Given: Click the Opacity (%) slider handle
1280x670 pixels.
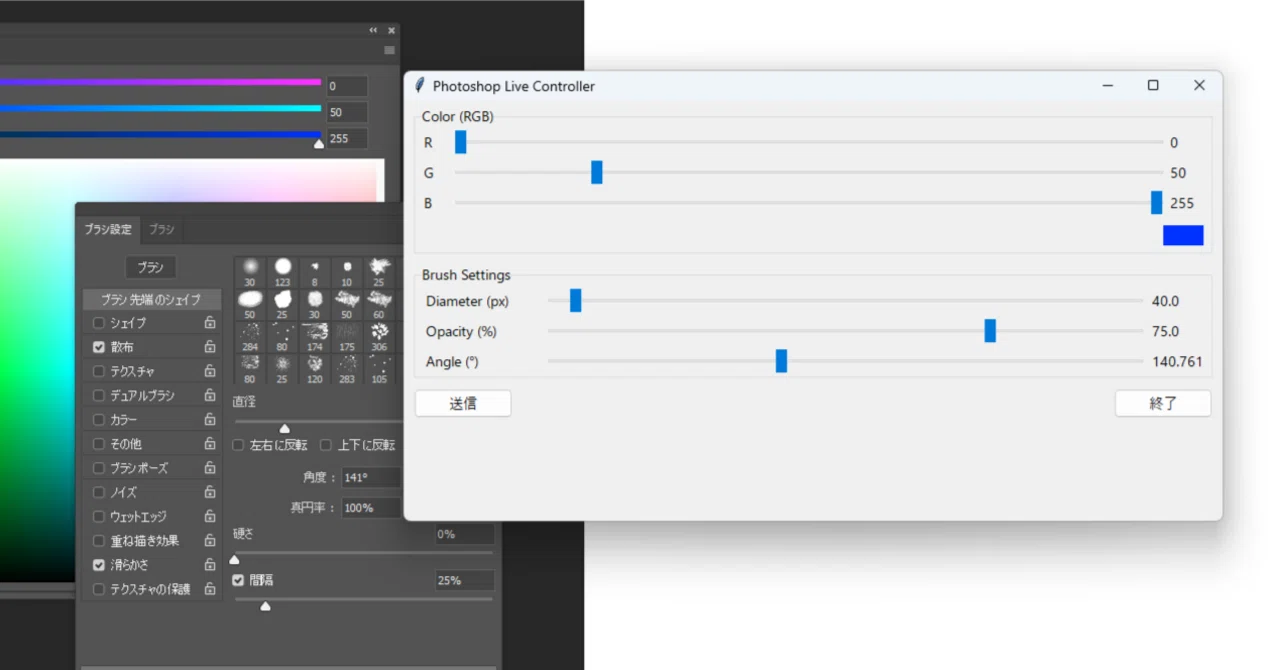Looking at the screenshot, I should 990,330.
